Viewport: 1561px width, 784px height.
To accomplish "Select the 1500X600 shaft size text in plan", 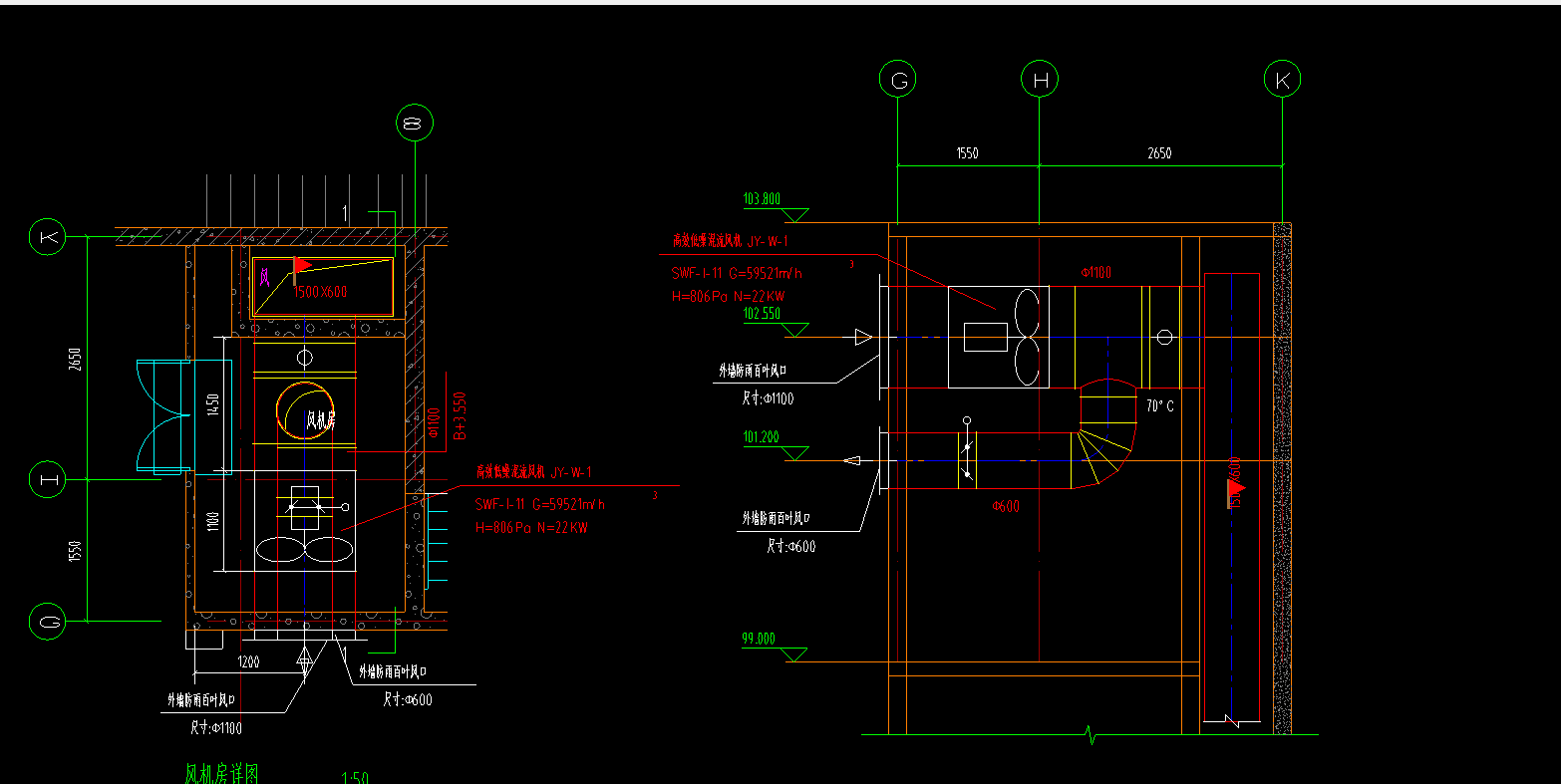I will (321, 292).
